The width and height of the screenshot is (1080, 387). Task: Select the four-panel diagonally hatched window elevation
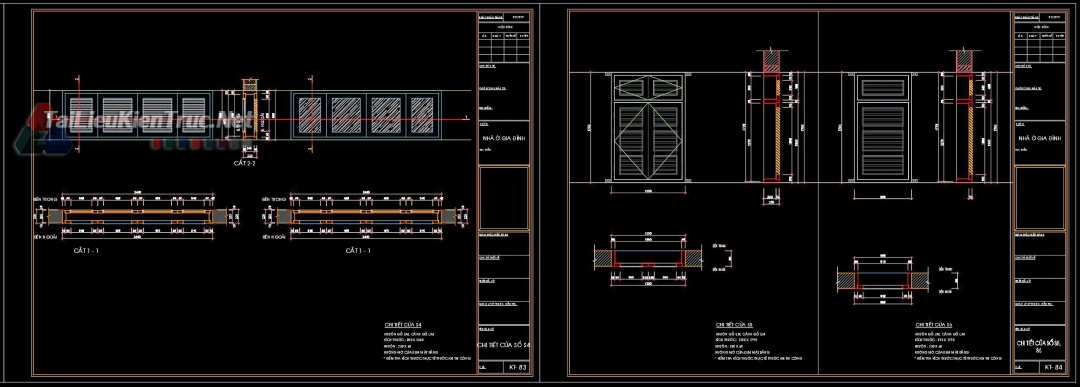tap(366, 114)
